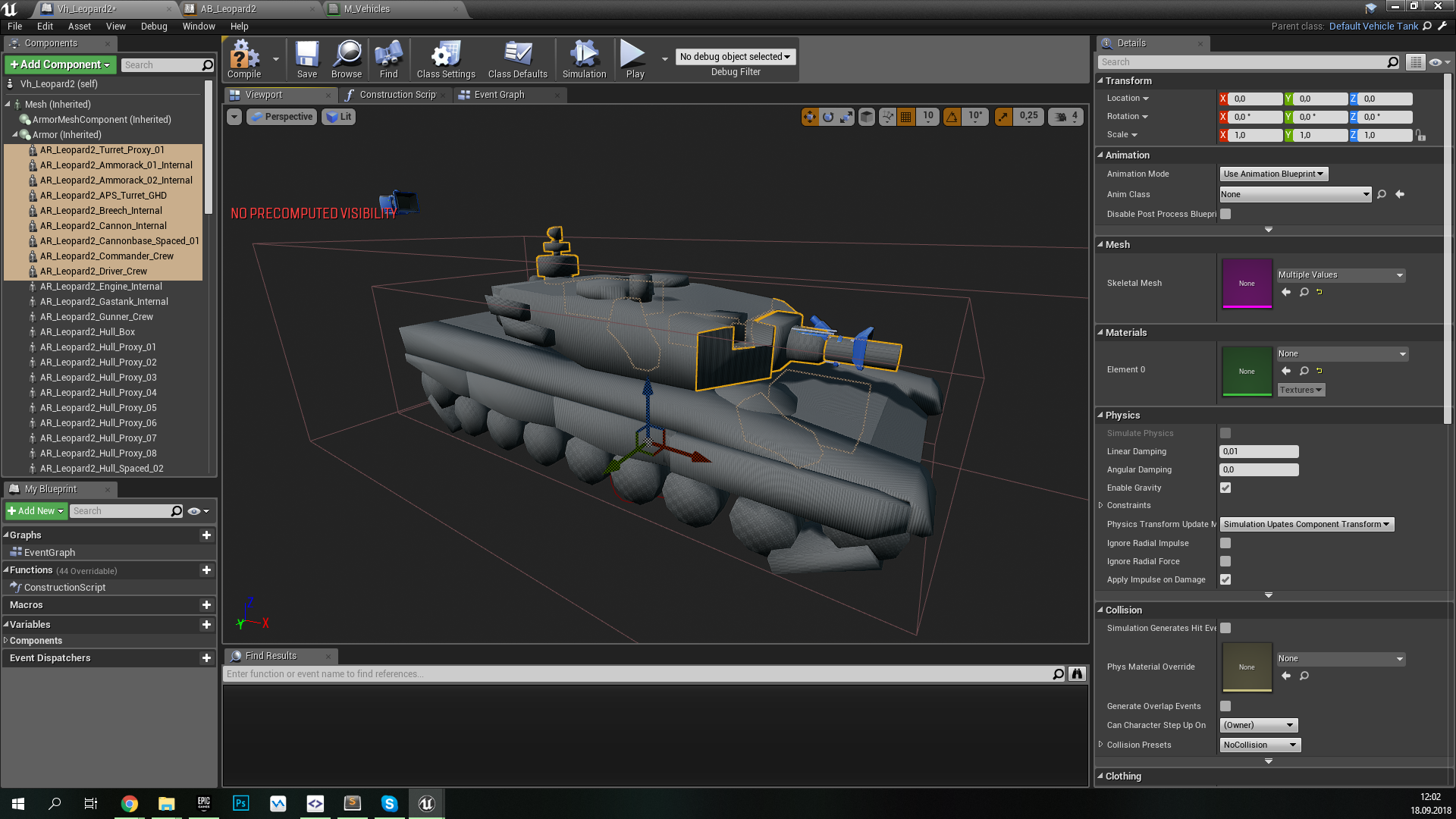Select AR_Leopard2_Hull_Proxy_01 in components tree
The height and width of the screenshot is (819, 1456).
pyautogui.click(x=98, y=347)
